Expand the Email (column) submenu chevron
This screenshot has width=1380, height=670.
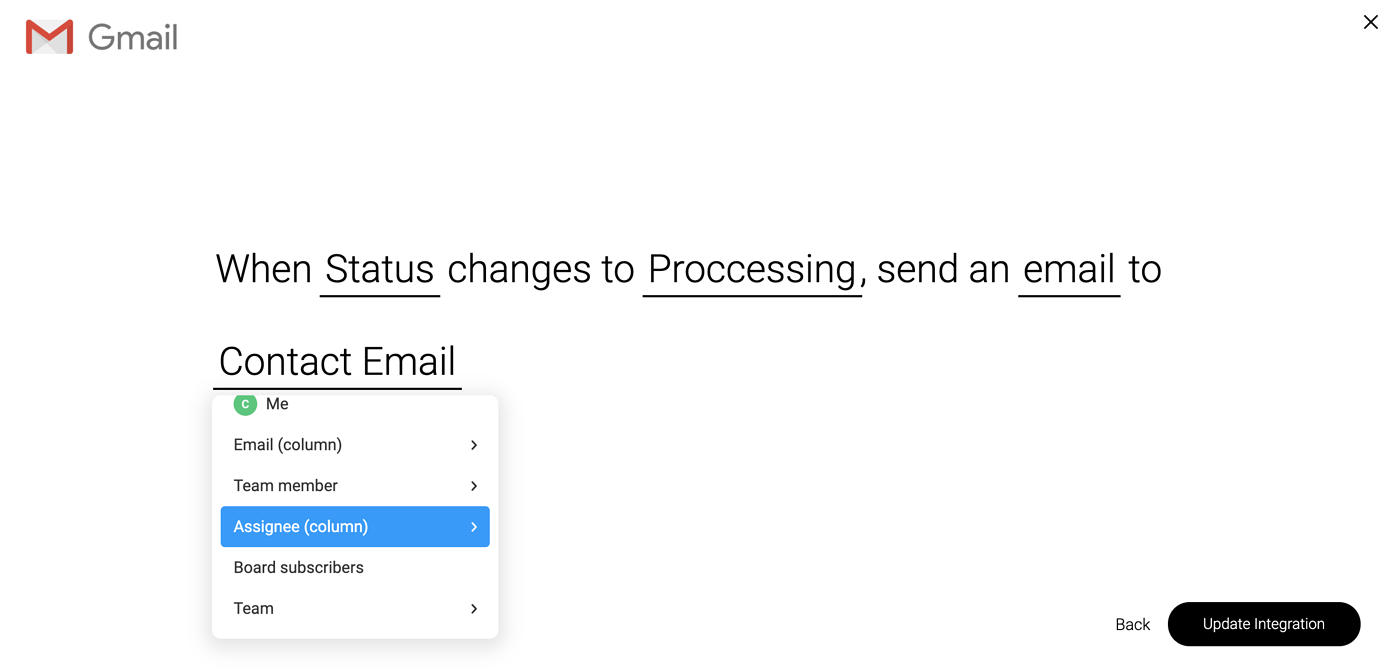tap(474, 445)
